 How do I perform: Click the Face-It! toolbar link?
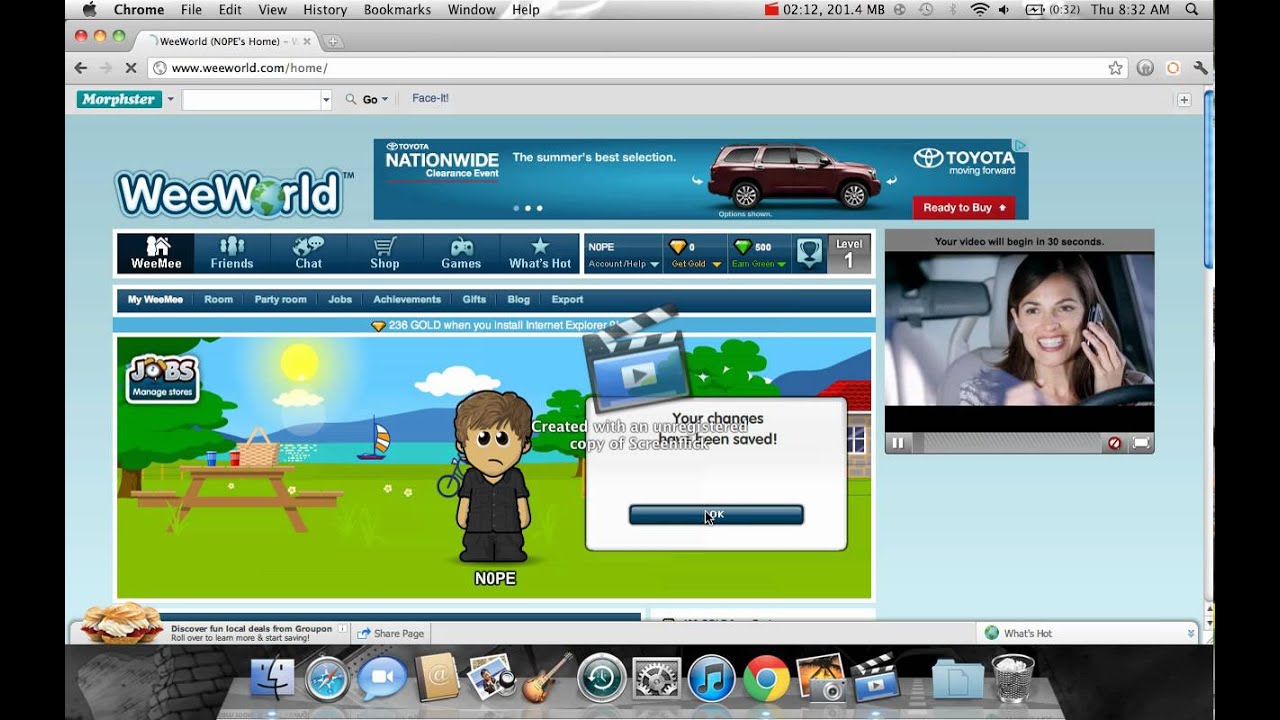(x=431, y=98)
